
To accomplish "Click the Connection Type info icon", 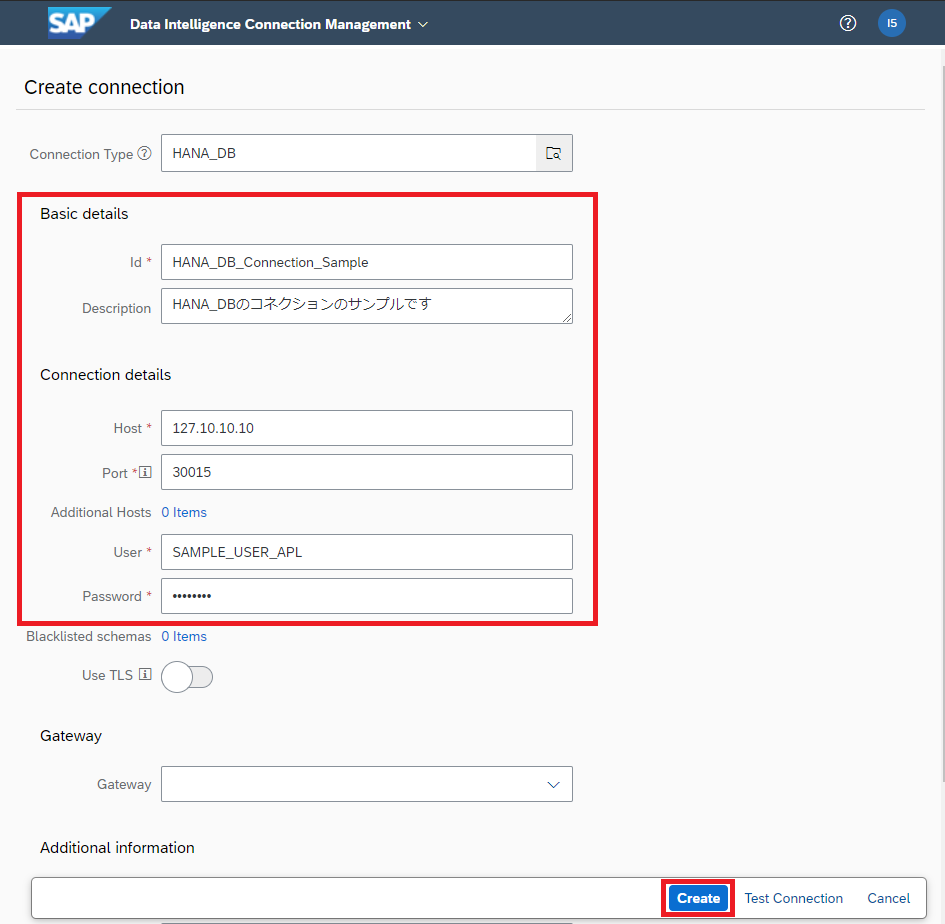I will [x=145, y=154].
